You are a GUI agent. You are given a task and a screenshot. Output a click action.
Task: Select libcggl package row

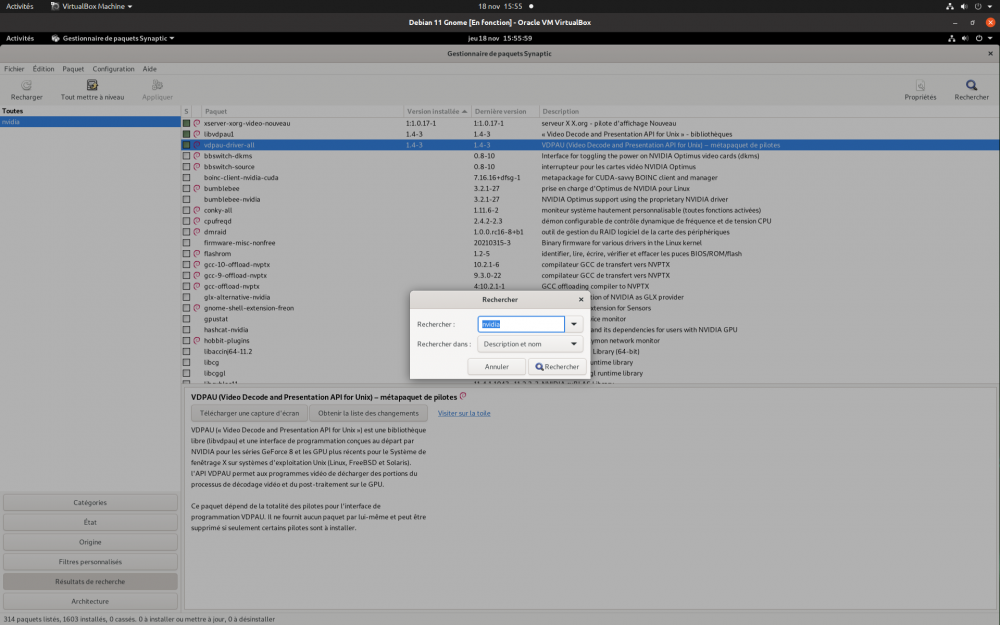coord(590,373)
